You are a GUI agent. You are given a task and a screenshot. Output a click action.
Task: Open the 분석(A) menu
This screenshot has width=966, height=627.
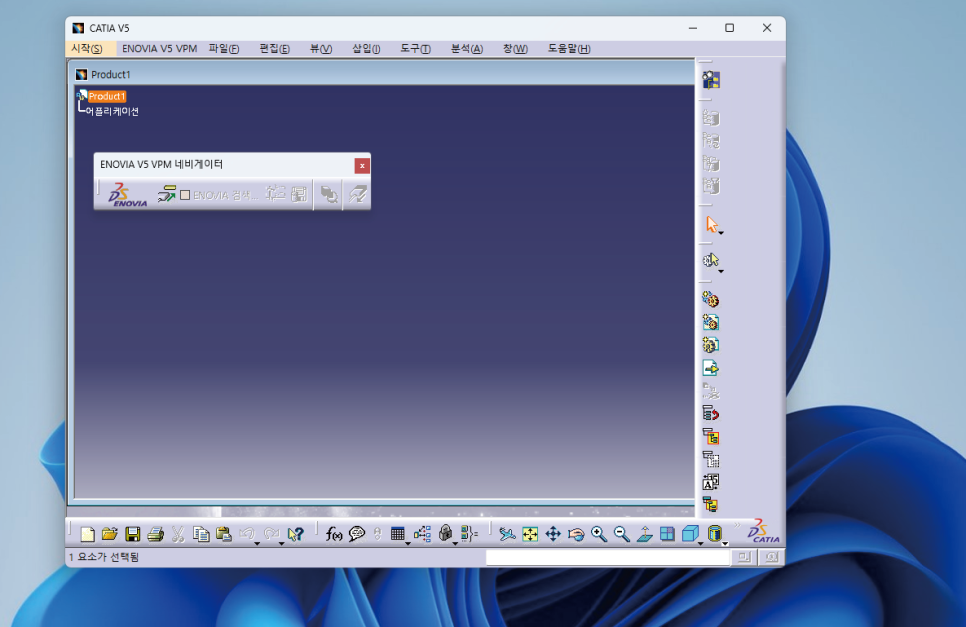pos(466,49)
